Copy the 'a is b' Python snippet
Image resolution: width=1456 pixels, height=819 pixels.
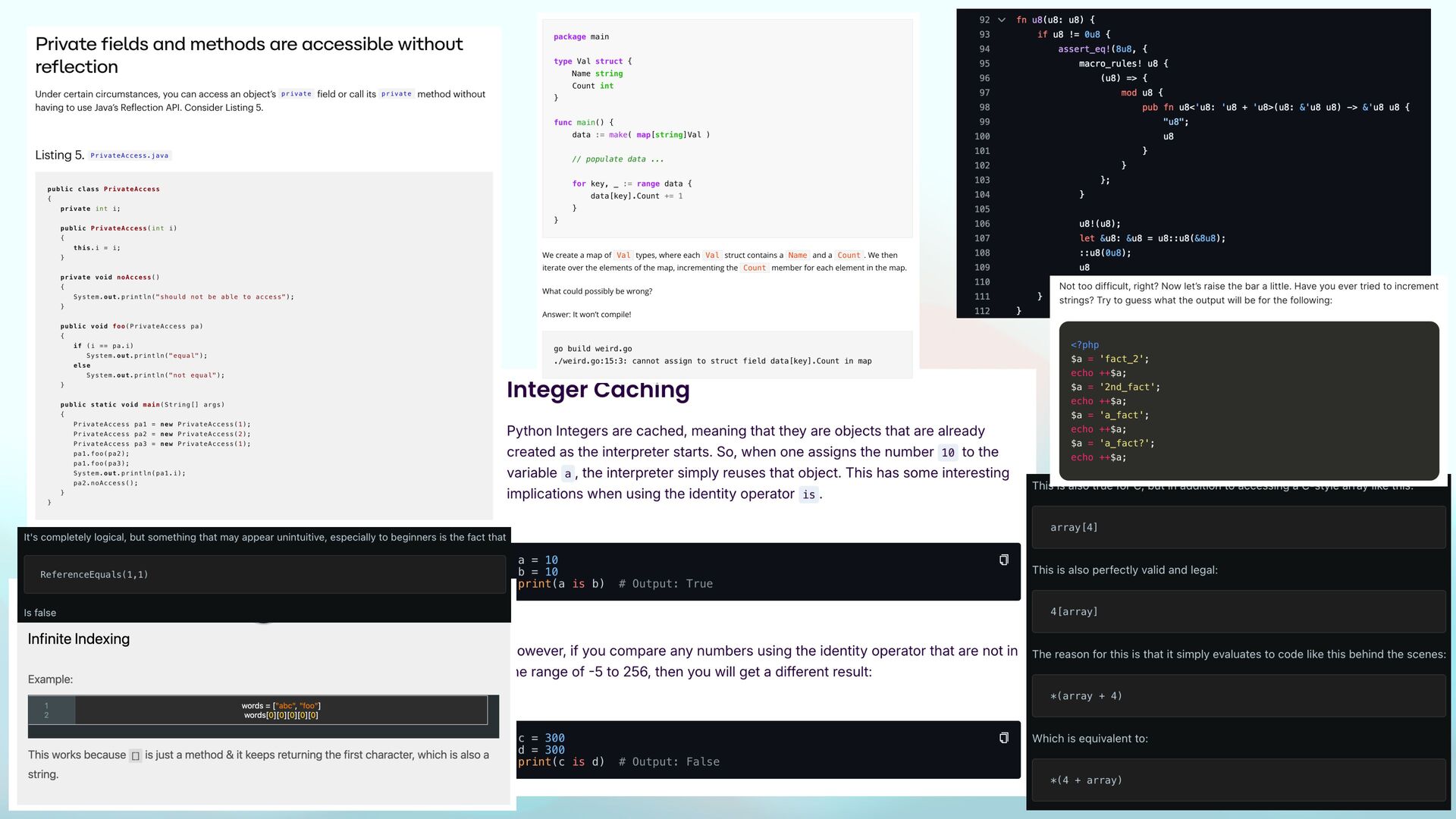coord(1003,560)
